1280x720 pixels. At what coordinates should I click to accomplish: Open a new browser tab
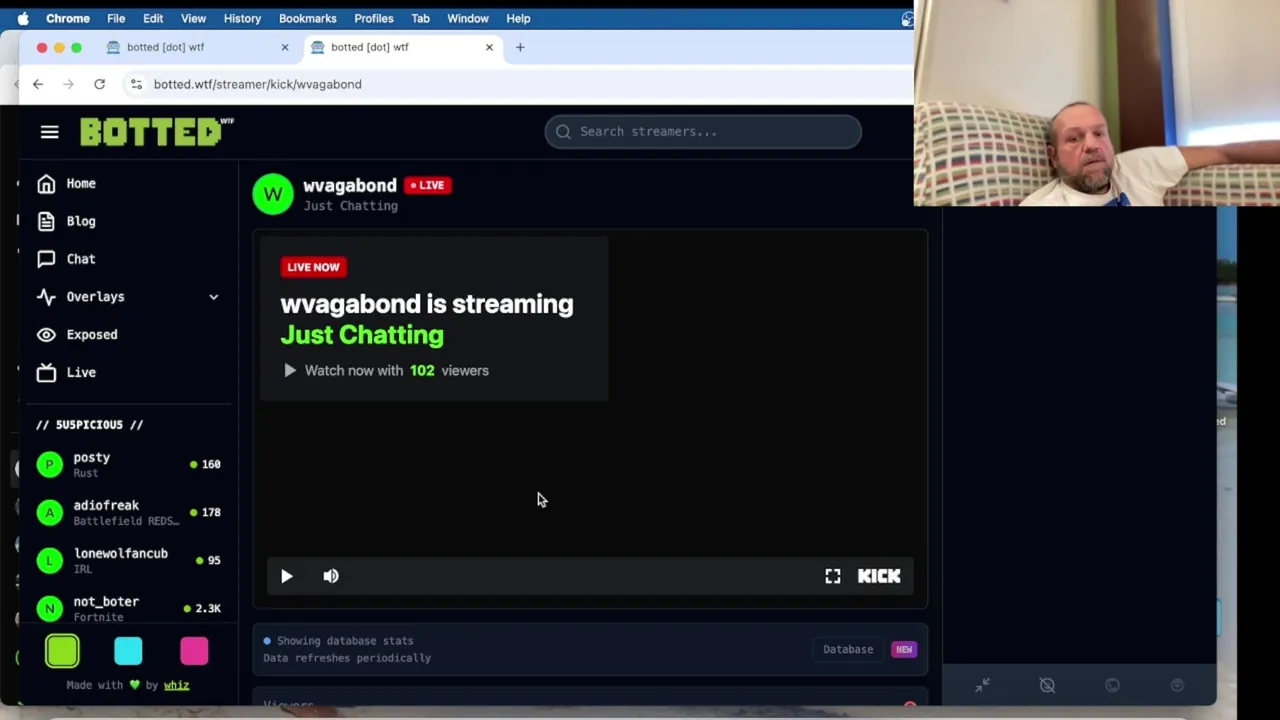(x=520, y=47)
